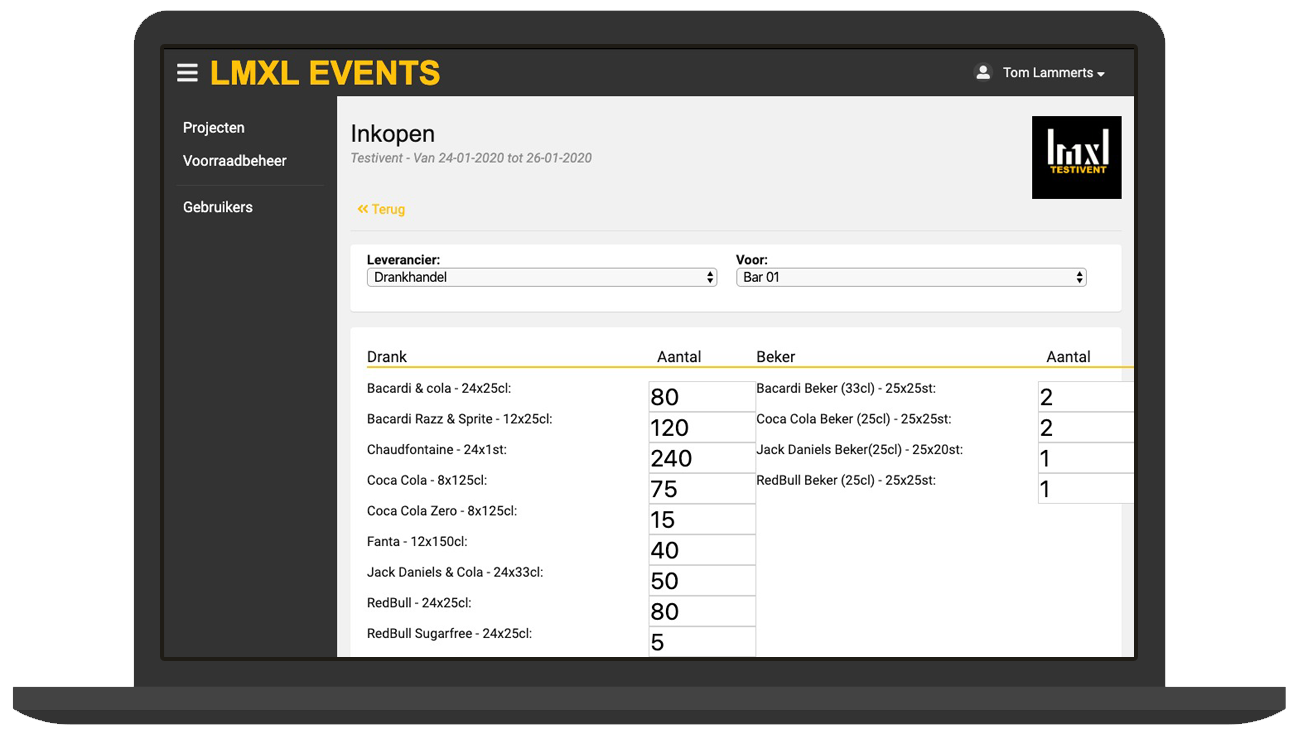
Task: Focus the Jack Daniels & Cola quantity input
Action: click(x=701, y=581)
